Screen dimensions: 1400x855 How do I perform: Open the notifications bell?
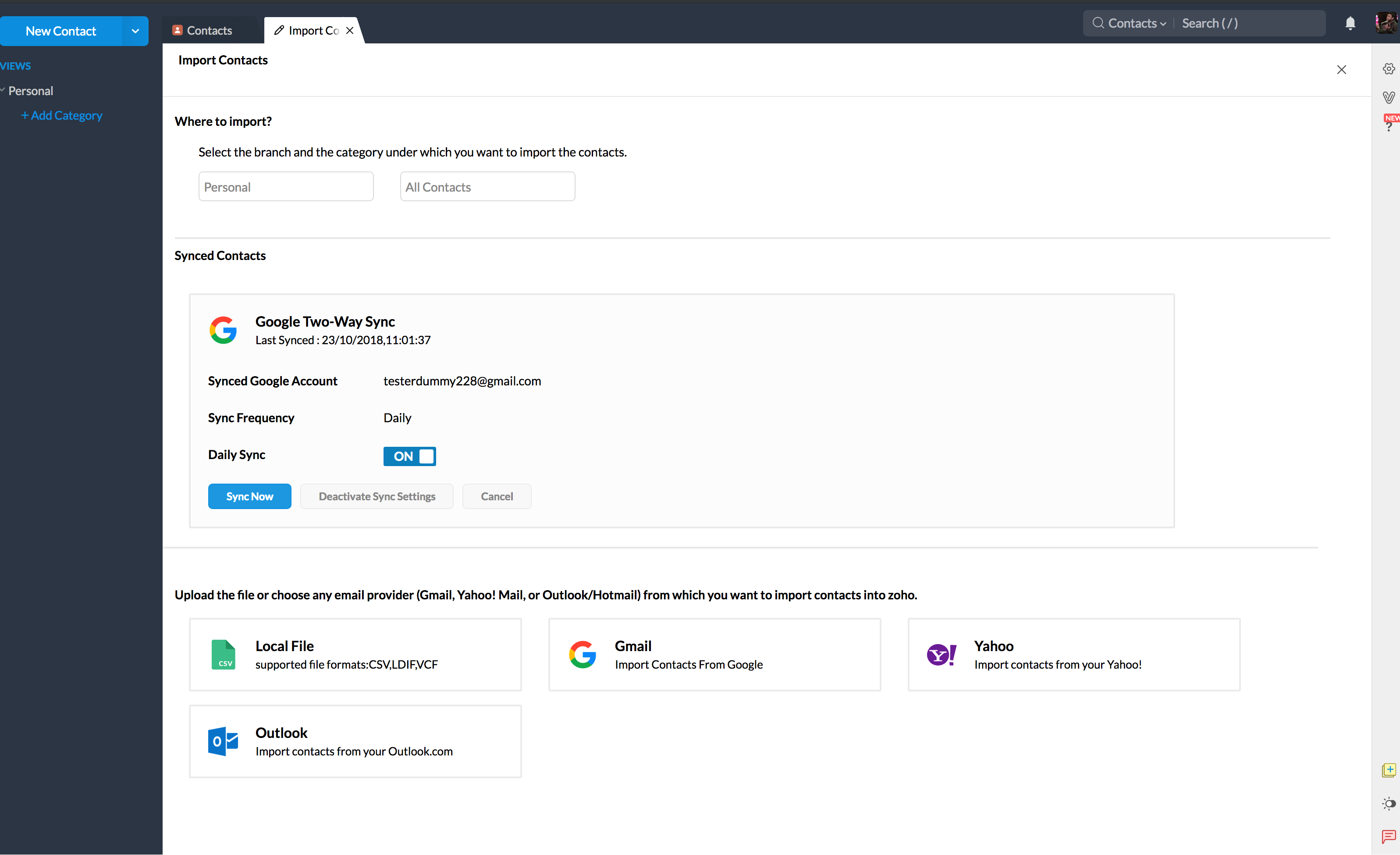[x=1350, y=23]
